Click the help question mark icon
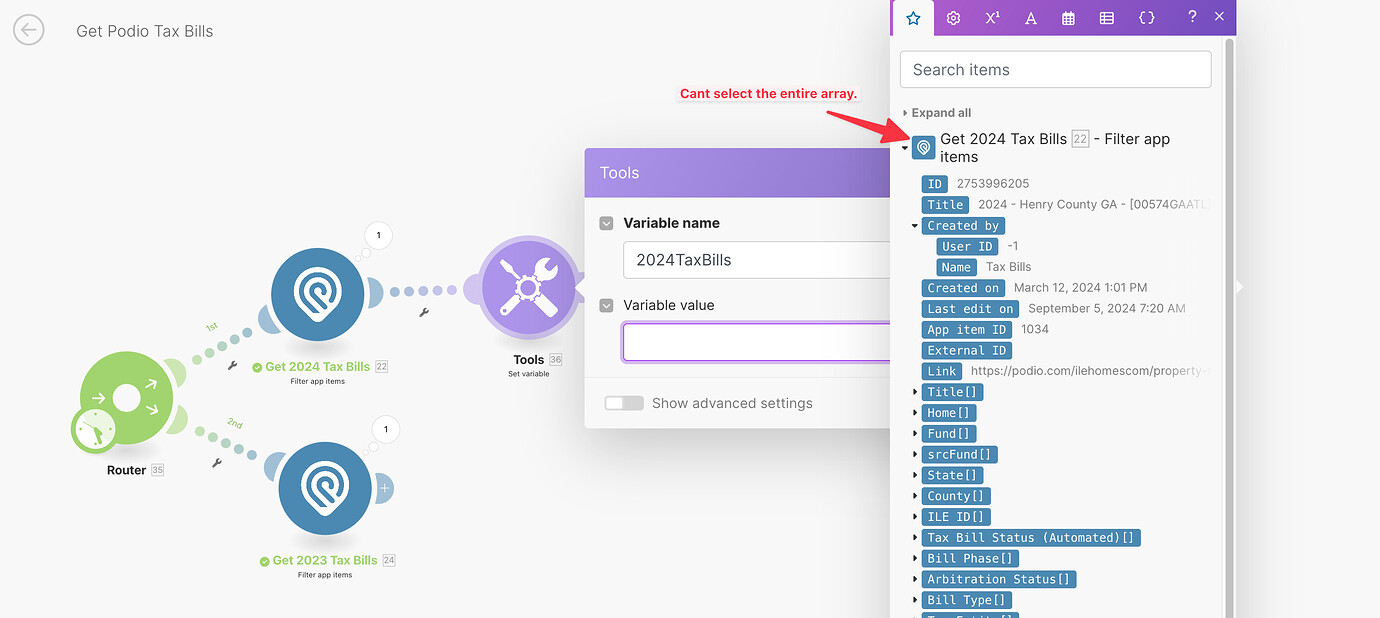Image resolution: width=1380 pixels, height=618 pixels. (1191, 17)
